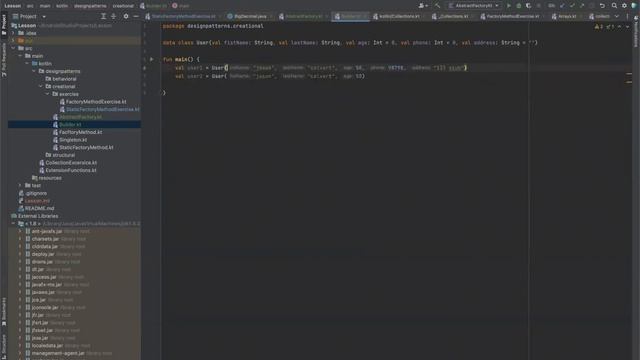This screenshot has width=640, height=360.
Task: Expand the test folder
Action: [x=20, y=185]
